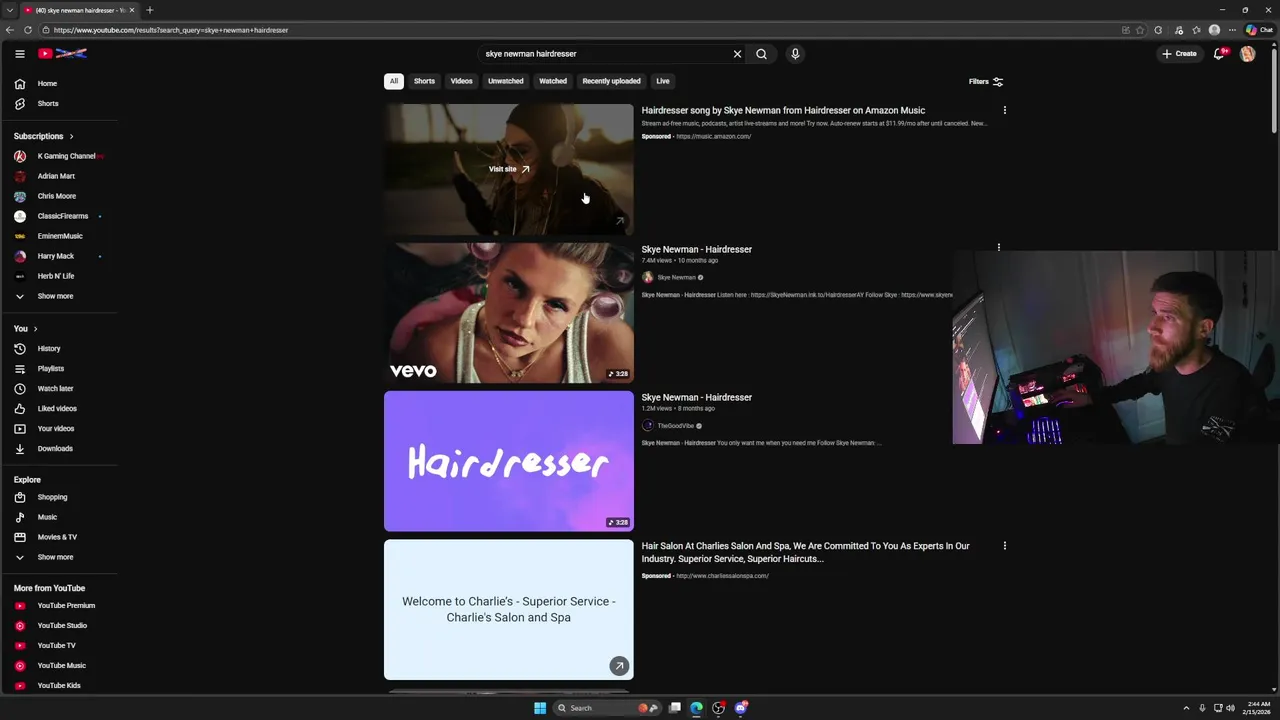Open the hamburger guide menu
This screenshot has width=1280, height=720.
coord(20,54)
